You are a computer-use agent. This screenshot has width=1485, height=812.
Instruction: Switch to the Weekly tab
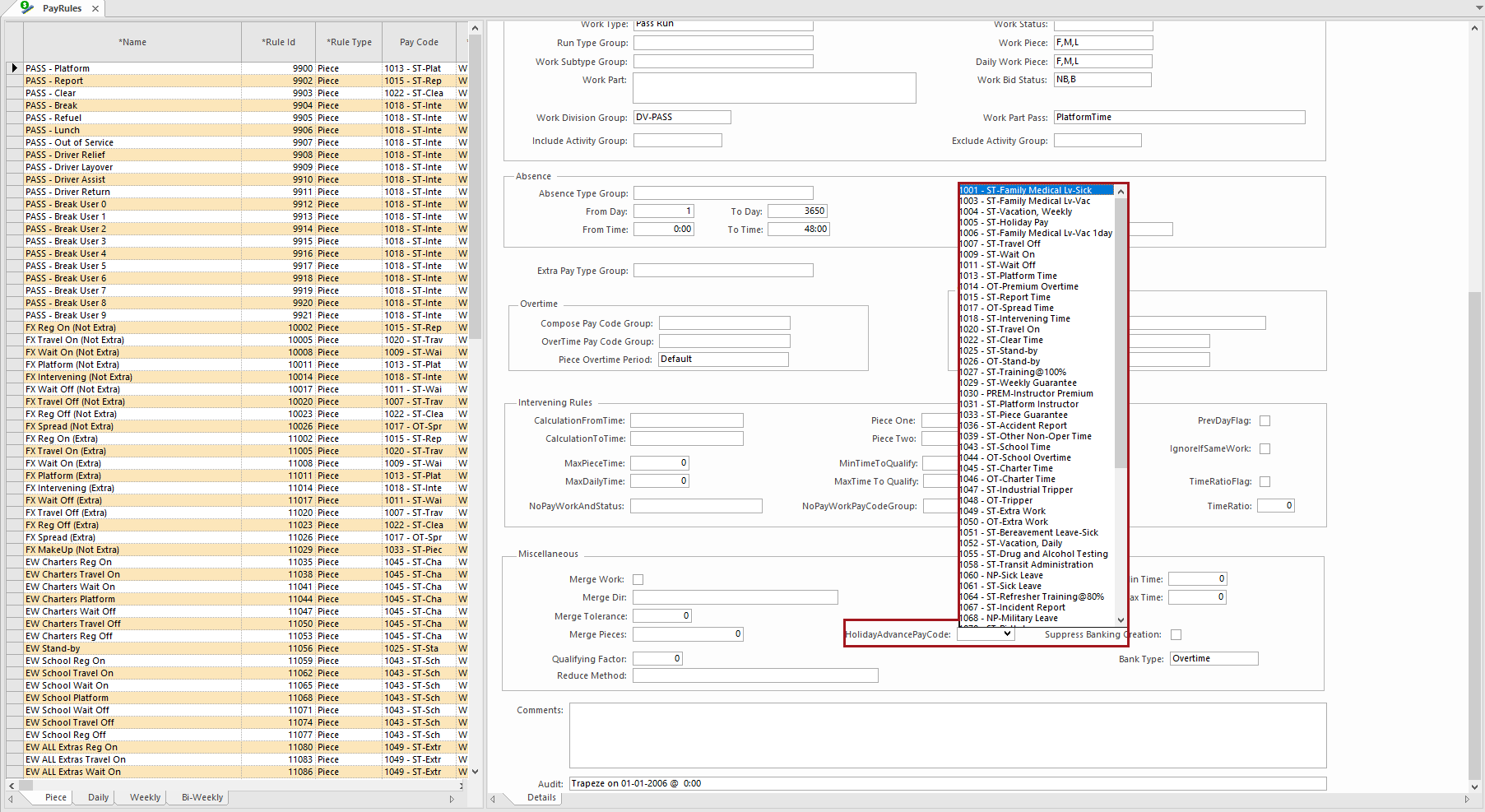point(145,797)
